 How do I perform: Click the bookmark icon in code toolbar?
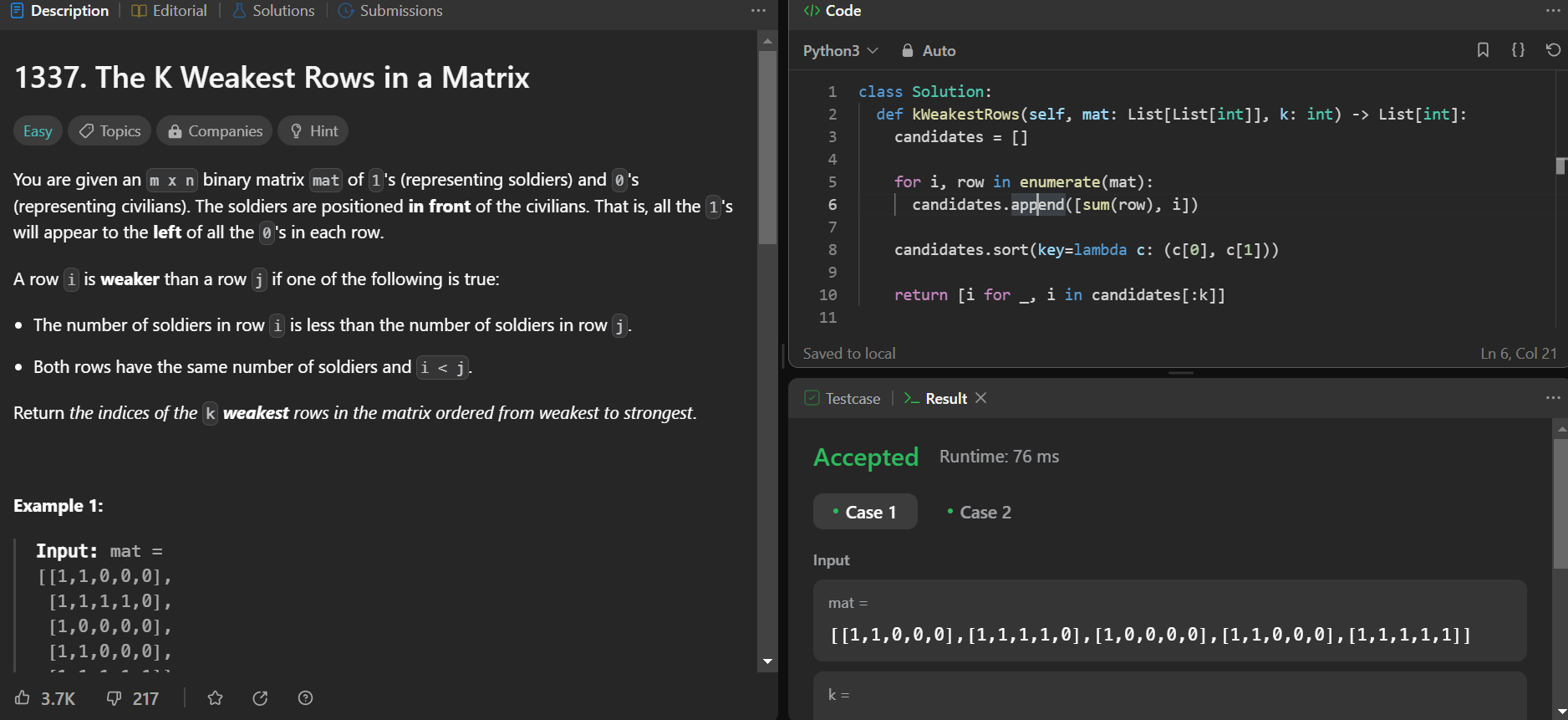(x=1483, y=50)
